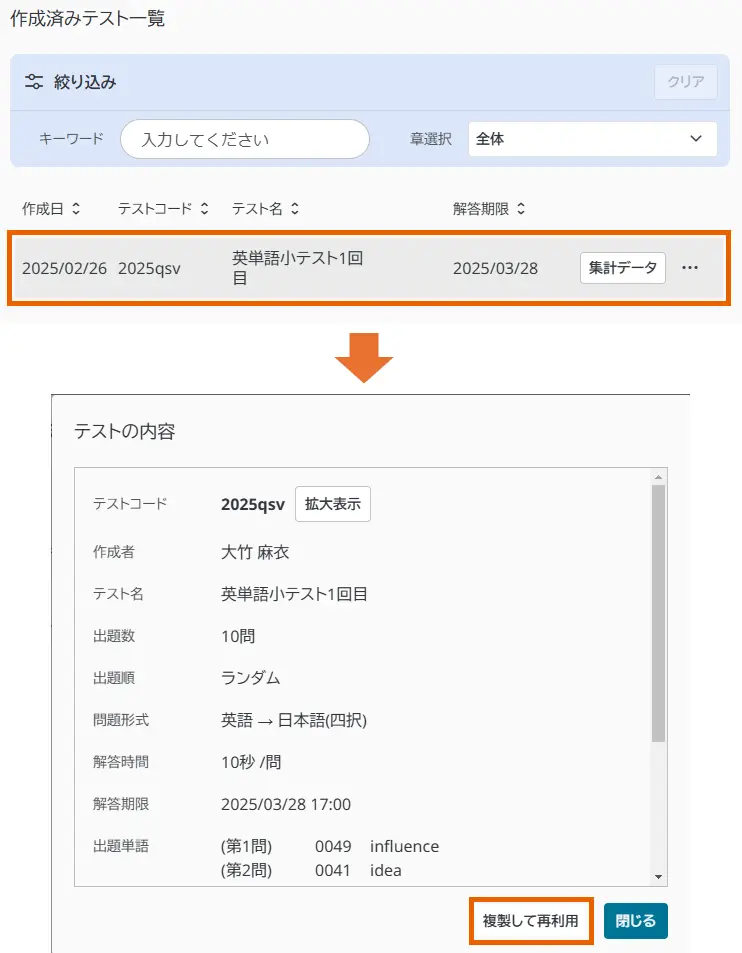Click word number 0049
Image resolution: width=742 pixels, height=953 pixels.
(333, 846)
